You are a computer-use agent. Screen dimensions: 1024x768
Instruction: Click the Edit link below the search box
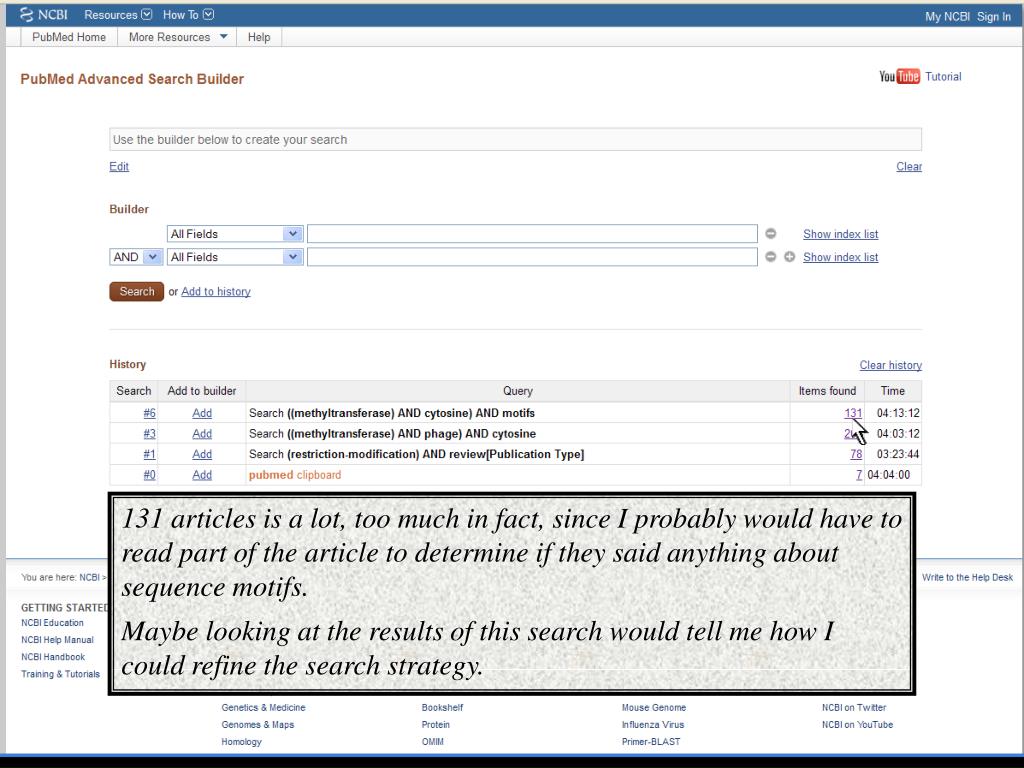point(119,167)
